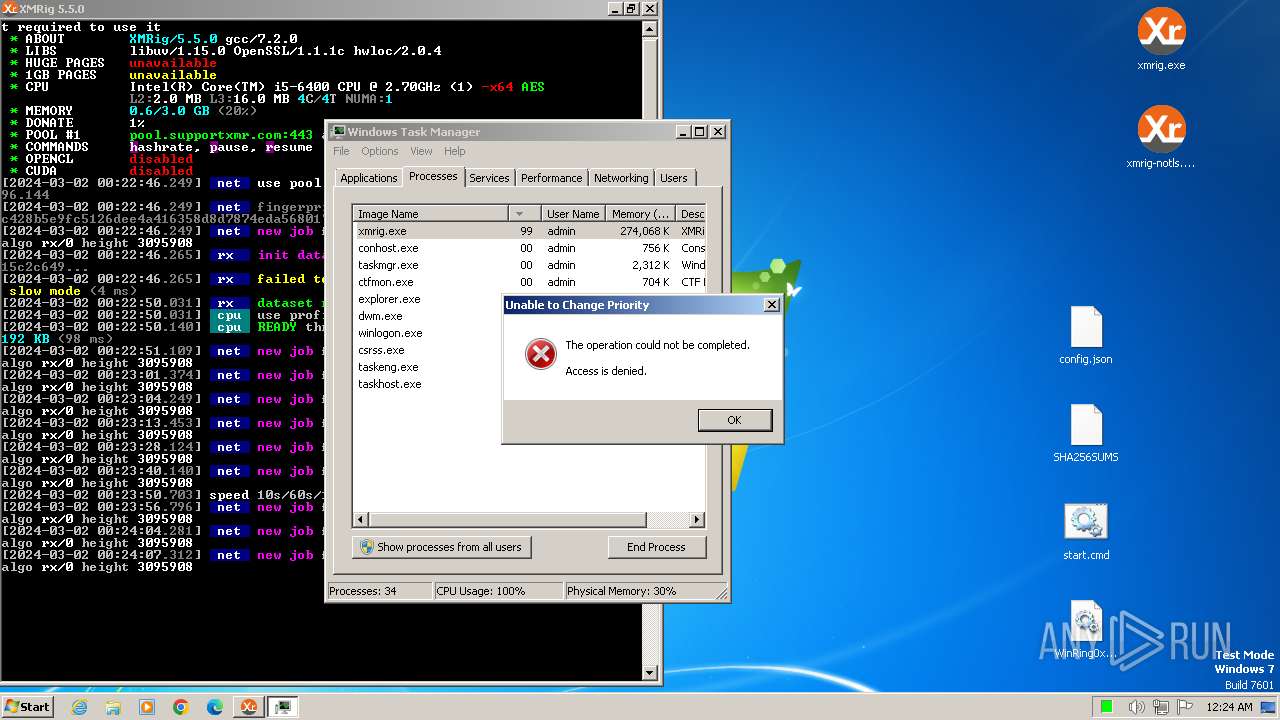Select config.json file on desktop
The image size is (1280, 720).
pos(1086,336)
